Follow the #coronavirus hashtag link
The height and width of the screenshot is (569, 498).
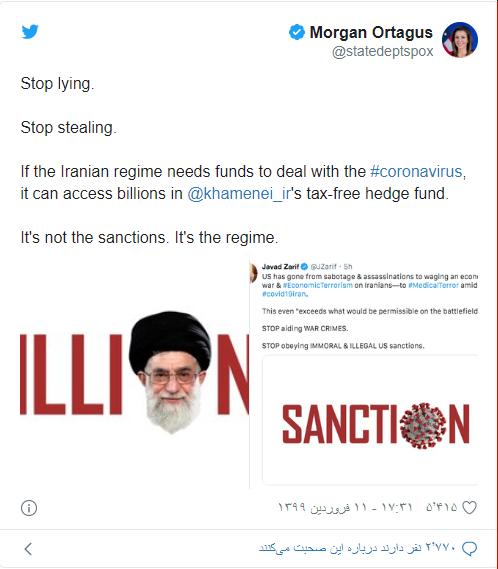tap(416, 171)
